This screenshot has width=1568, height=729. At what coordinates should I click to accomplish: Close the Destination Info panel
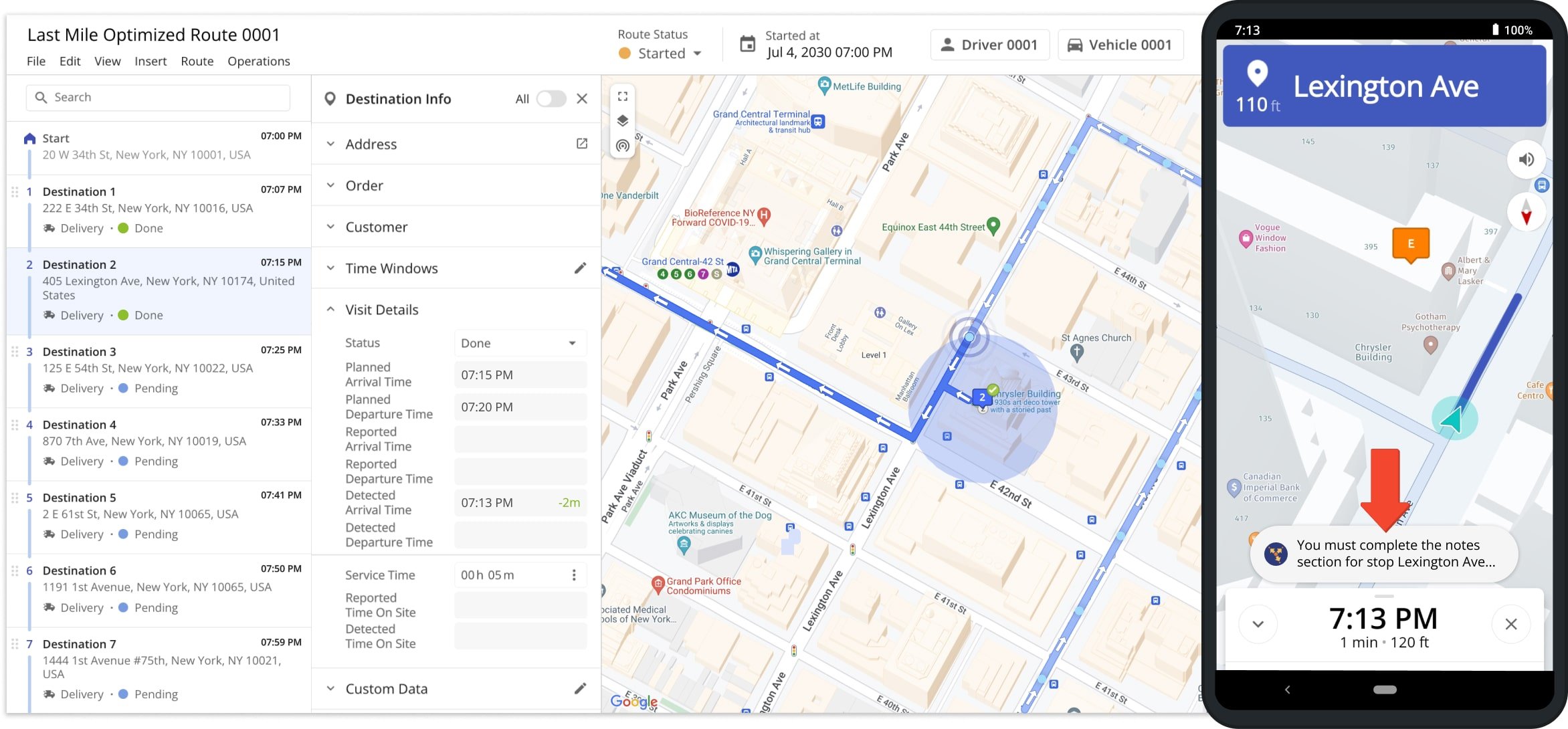point(582,99)
